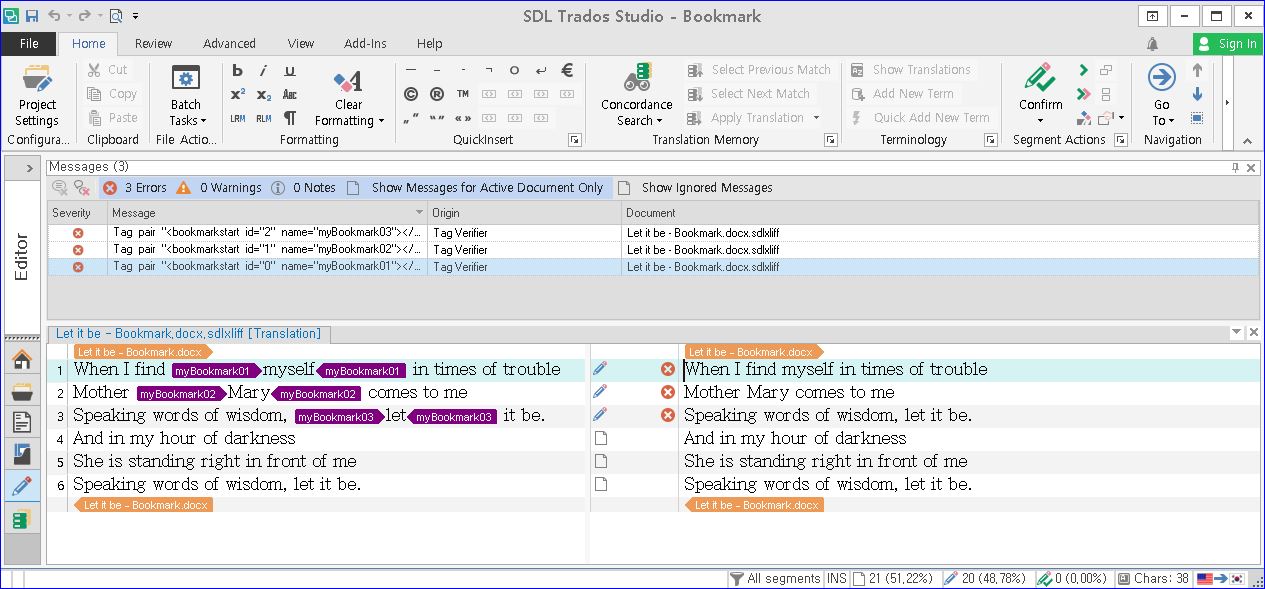Open Concordance Search
Viewport: 1265px width, 589px height.
[x=636, y=96]
